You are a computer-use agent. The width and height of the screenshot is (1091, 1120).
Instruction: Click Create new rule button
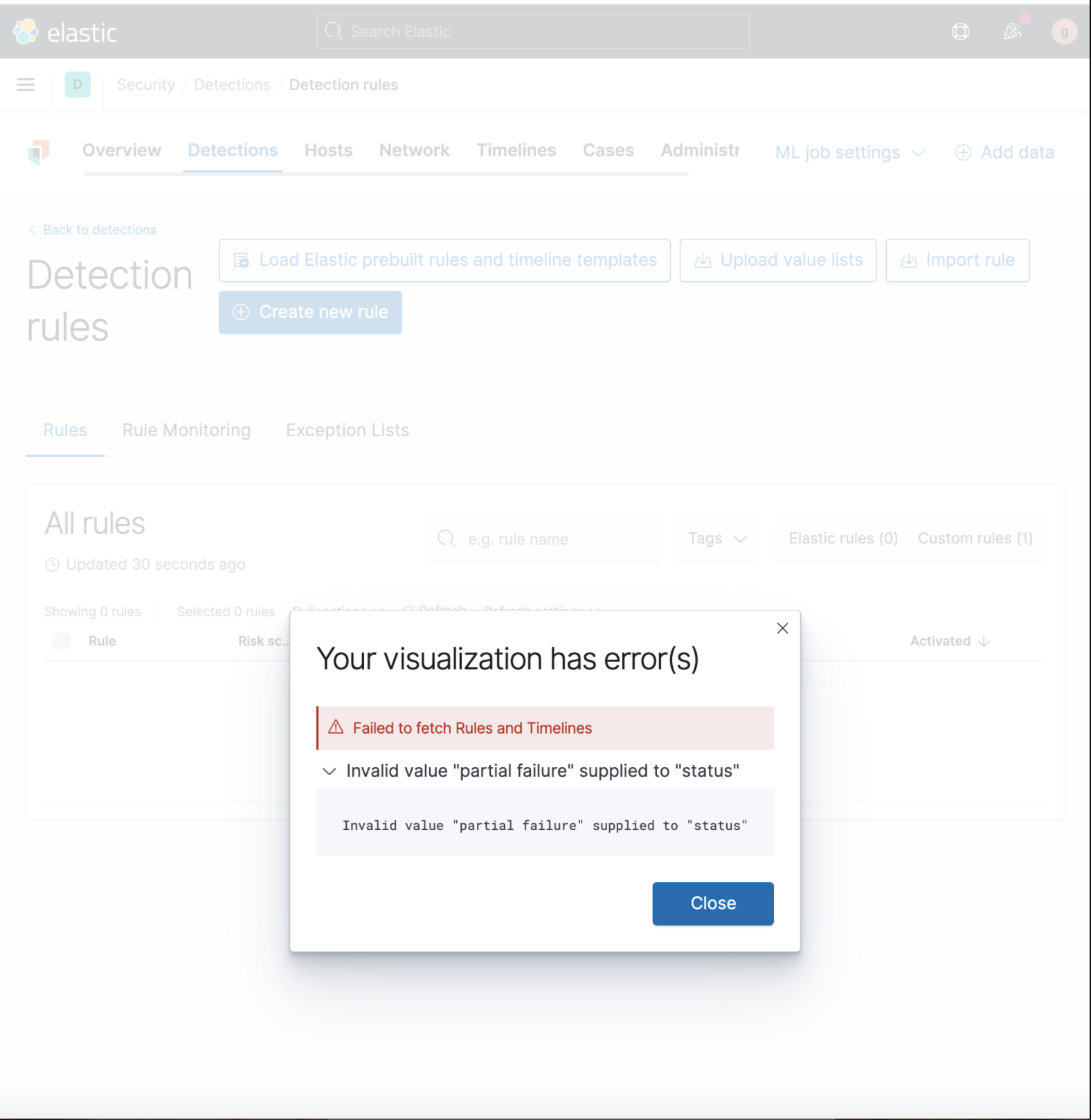(x=310, y=312)
